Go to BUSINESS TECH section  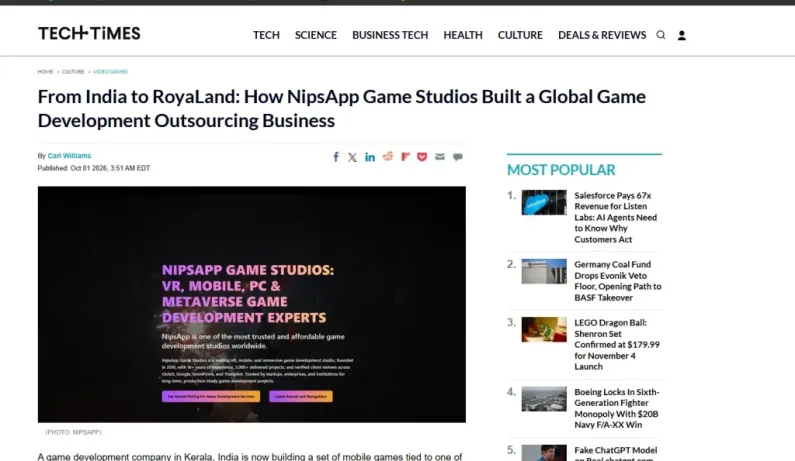click(390, 35)
